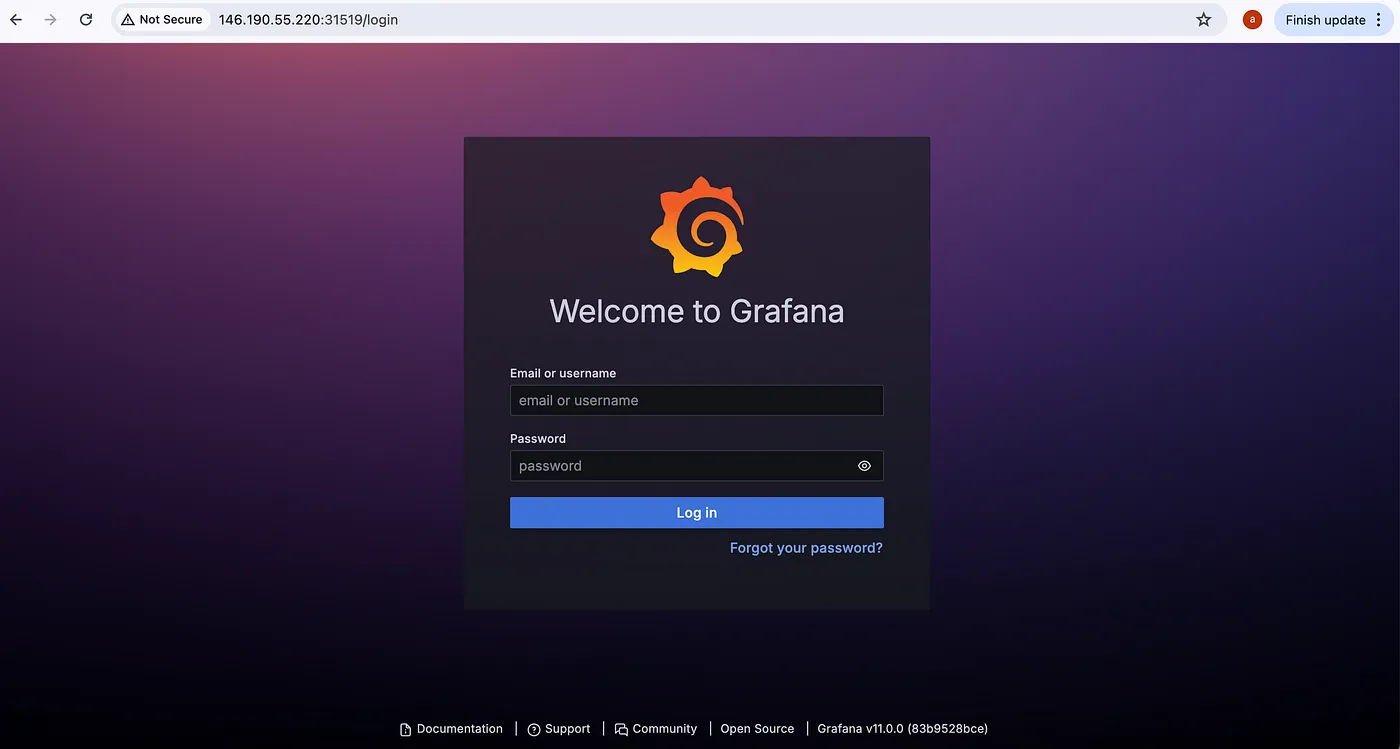Click the browser back arrow
This screenshot has height=749, width=1400.
[x=16, y=20]
